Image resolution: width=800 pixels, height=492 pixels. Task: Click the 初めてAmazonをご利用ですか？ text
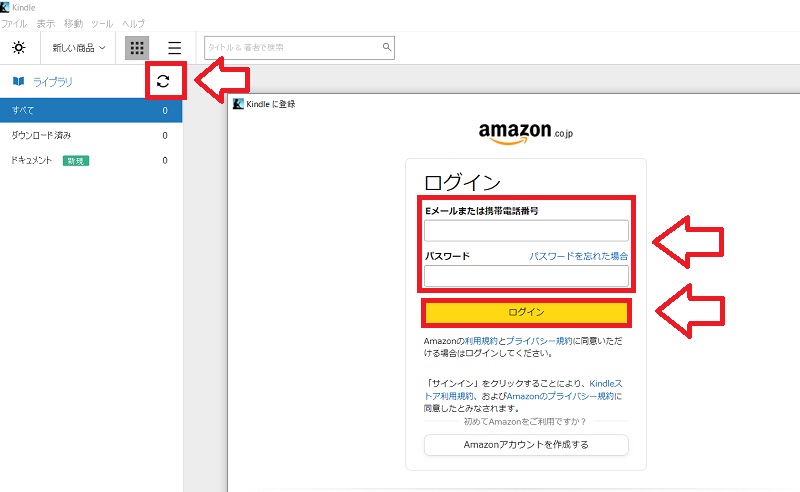pos(525,422)
